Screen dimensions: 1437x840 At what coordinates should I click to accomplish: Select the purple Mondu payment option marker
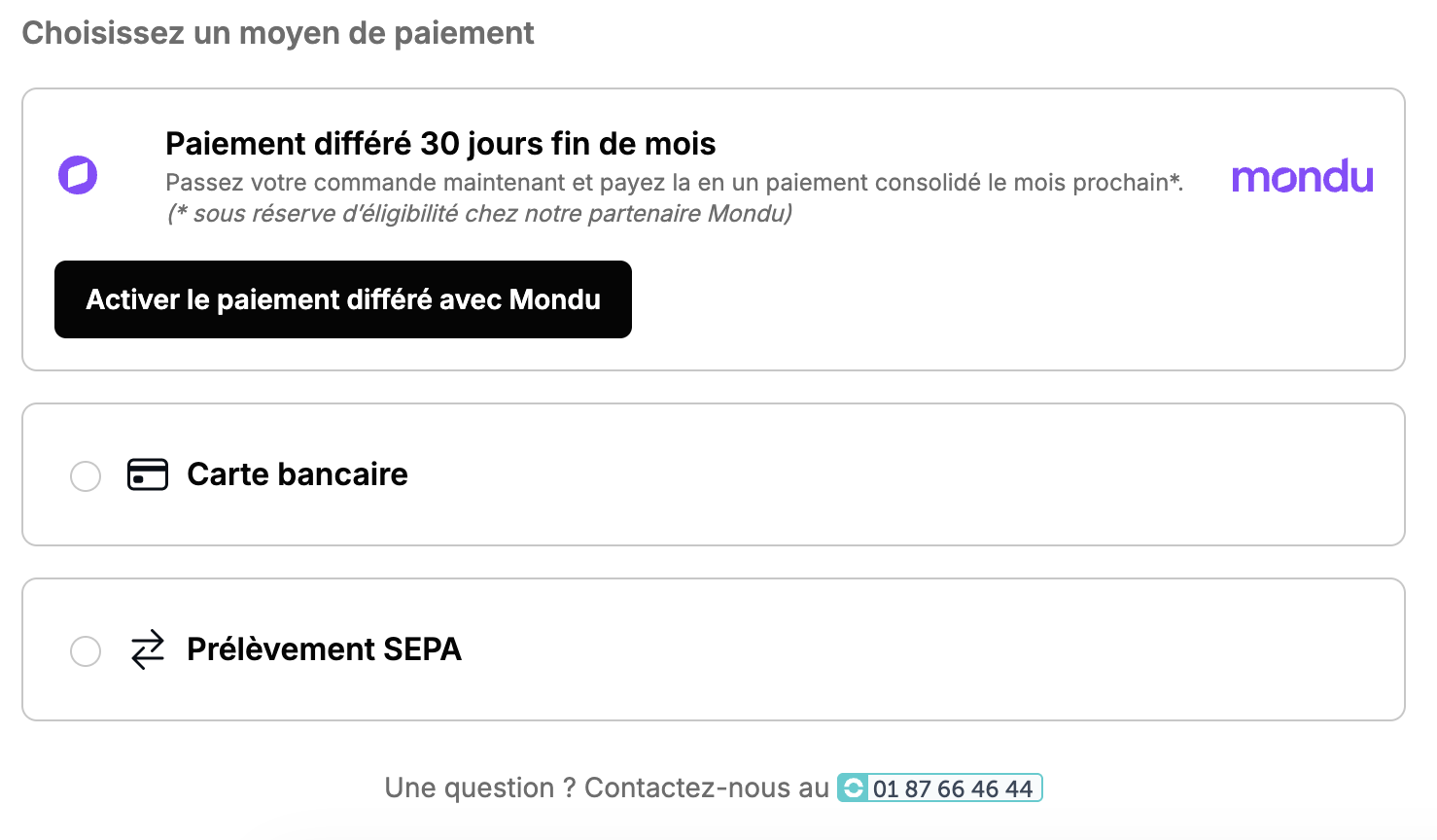point(78,175)
